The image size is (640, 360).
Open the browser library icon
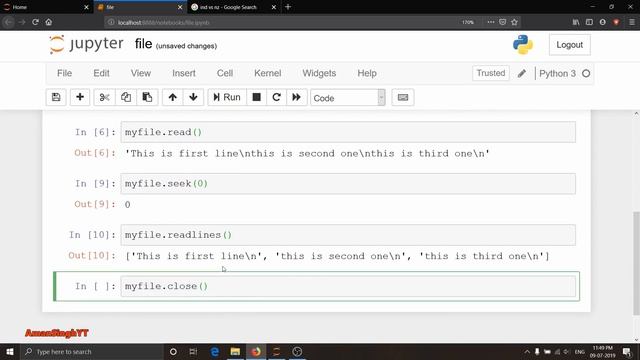click(576, 22)
